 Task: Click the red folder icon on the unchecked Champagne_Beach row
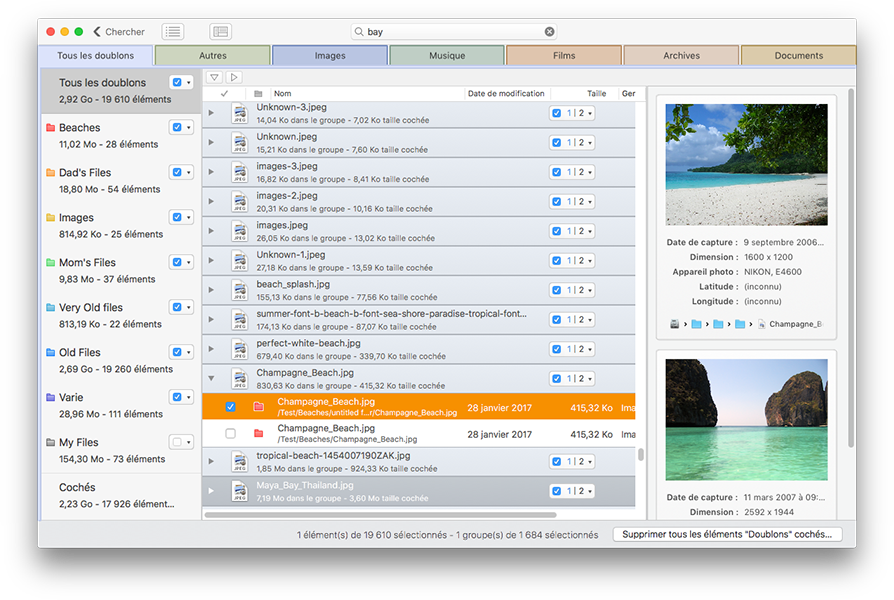coord(258,433)
